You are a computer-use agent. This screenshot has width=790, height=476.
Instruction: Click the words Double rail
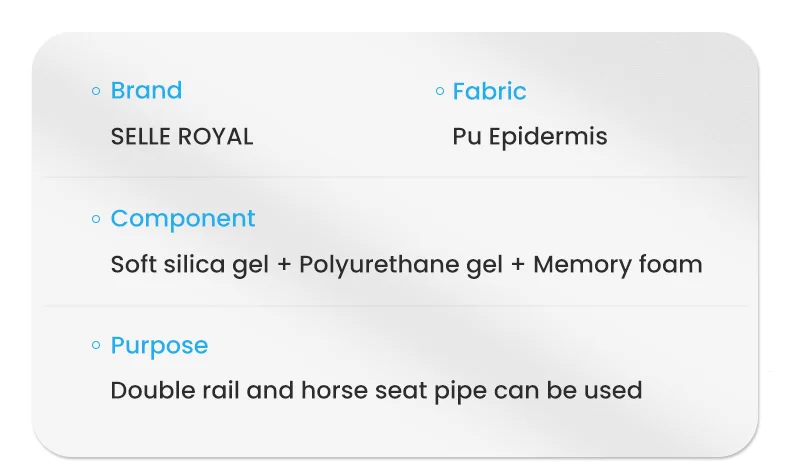point(175,391)
